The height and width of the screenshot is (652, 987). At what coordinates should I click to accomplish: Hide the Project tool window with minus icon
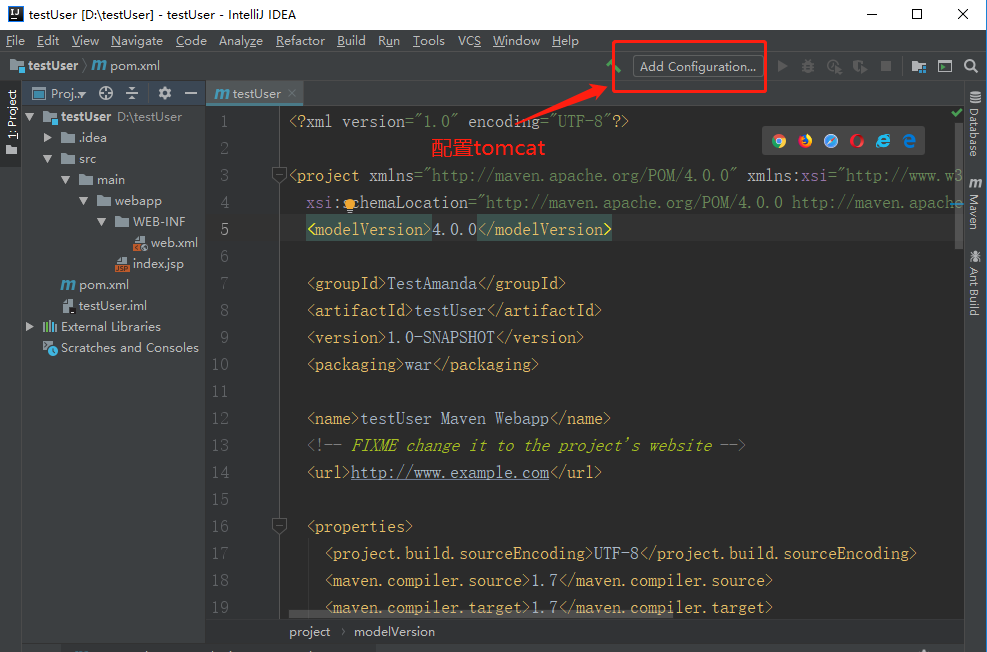pos(191,93)
